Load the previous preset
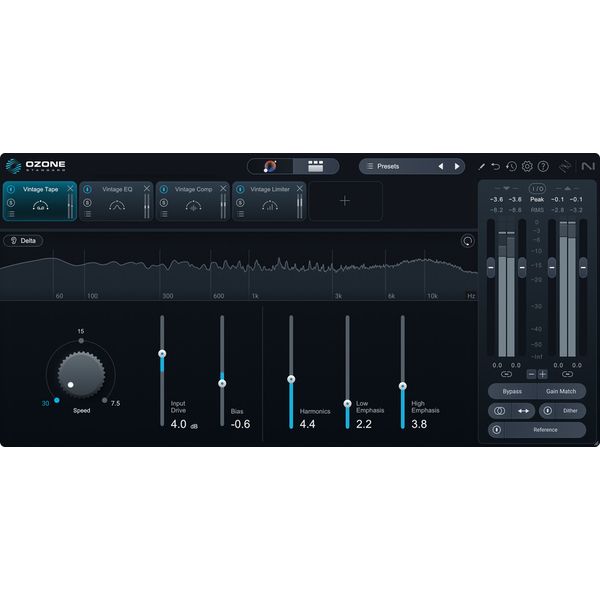The height and width of the screenshot is (600, 600). (441, 166)
